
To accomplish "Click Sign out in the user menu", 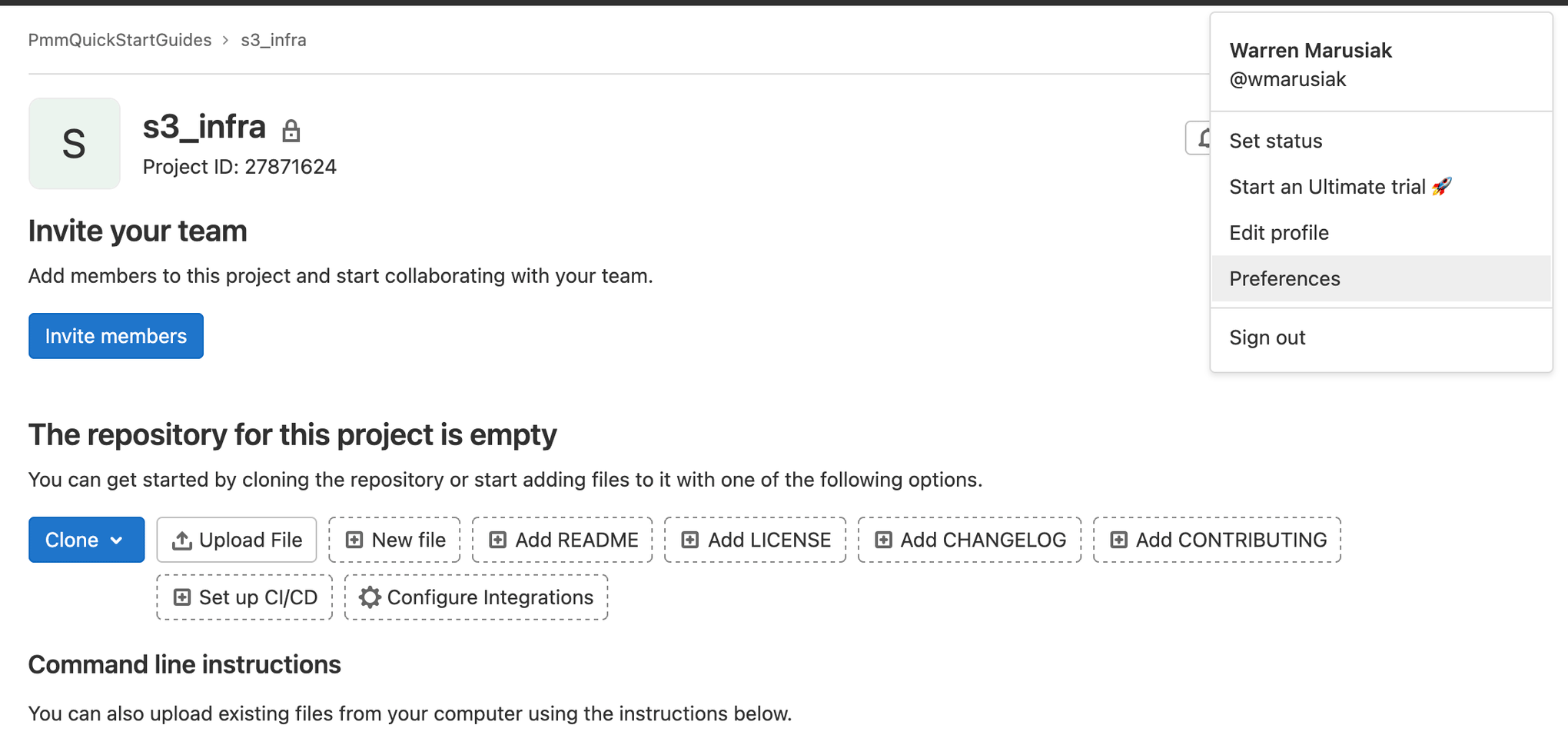I will click(x=1267, y=337).
